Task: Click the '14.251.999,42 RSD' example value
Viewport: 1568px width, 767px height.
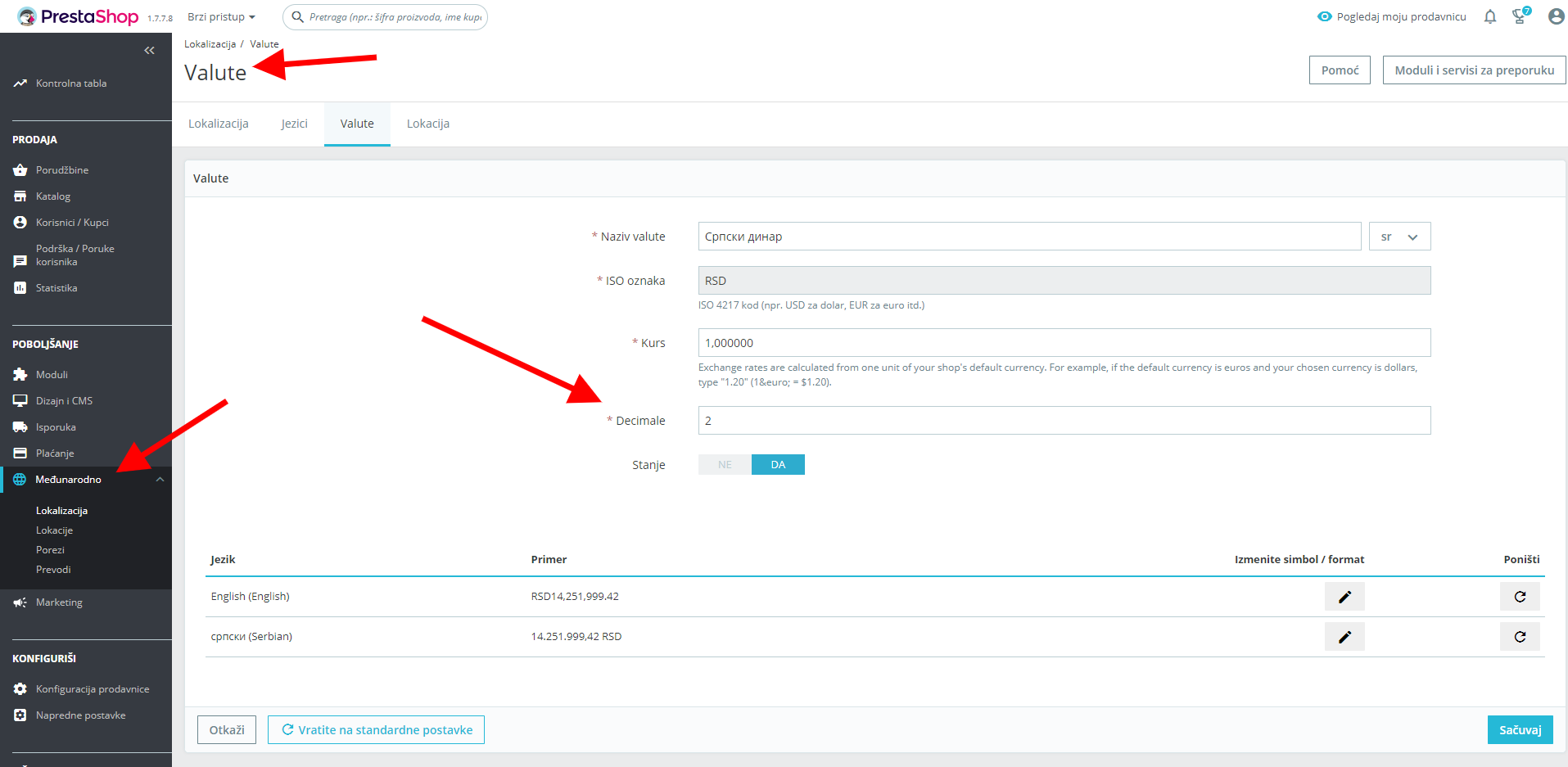Action: [x=576, y=637]
